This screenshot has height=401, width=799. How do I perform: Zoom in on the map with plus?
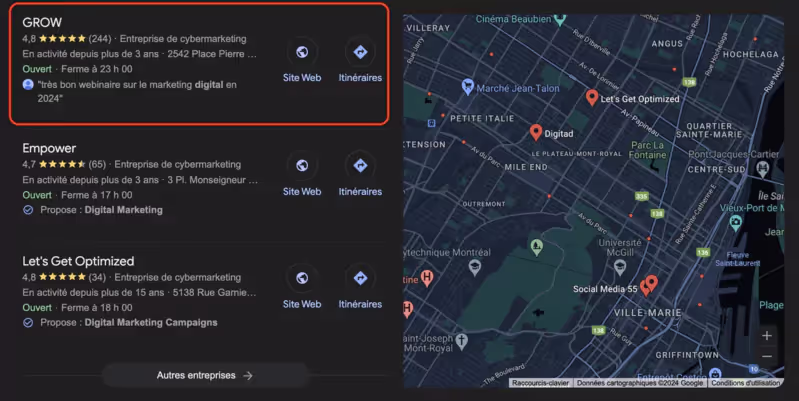tap(766, 336)
